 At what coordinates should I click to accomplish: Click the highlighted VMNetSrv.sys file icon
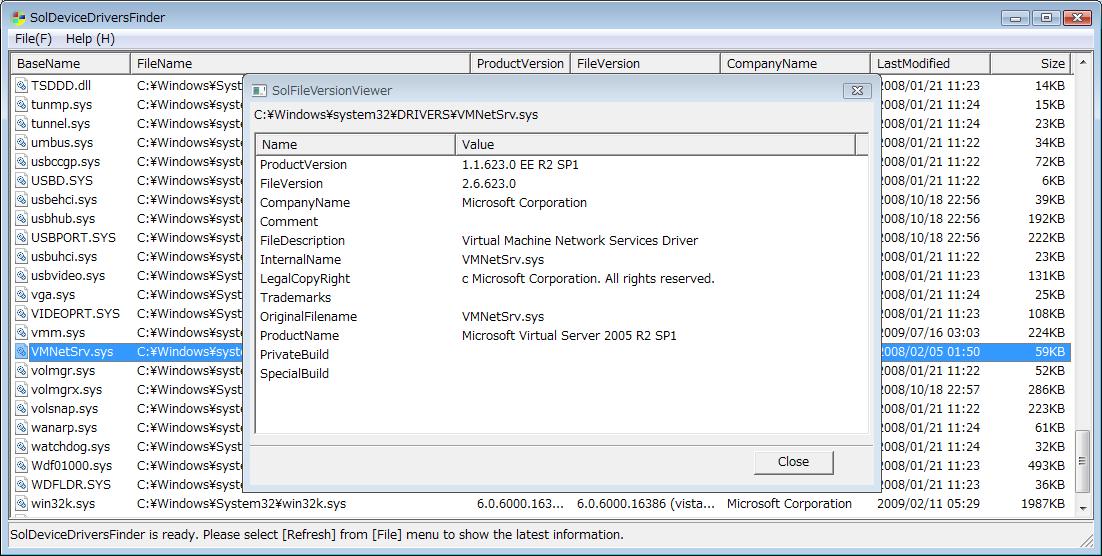coord(21,351)
